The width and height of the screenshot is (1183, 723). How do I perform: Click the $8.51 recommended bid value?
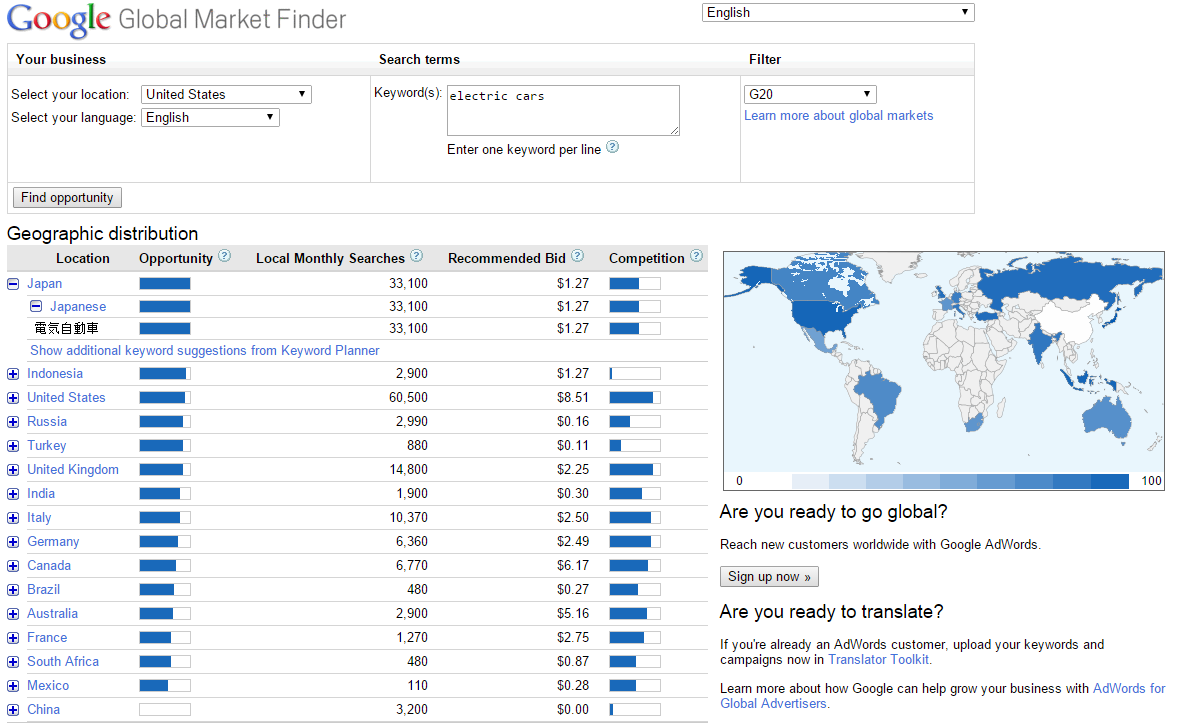pos(573,398)
